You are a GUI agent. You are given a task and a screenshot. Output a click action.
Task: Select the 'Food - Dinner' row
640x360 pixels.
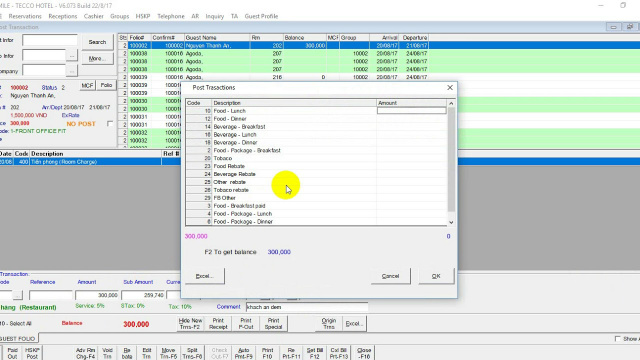click(x=316, y=119)
